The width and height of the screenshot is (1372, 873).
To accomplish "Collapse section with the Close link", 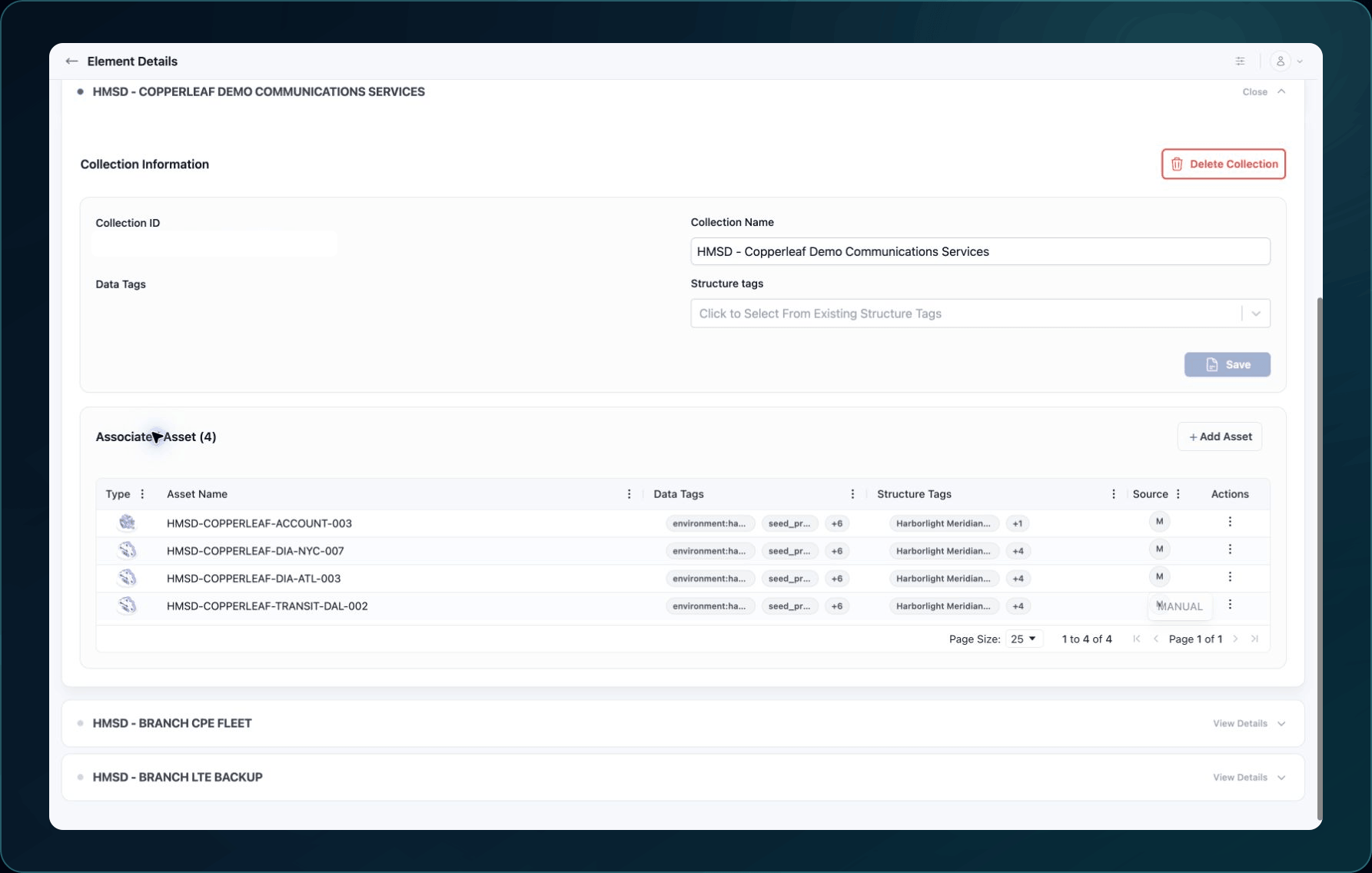I will click(x=1264, y=91).
